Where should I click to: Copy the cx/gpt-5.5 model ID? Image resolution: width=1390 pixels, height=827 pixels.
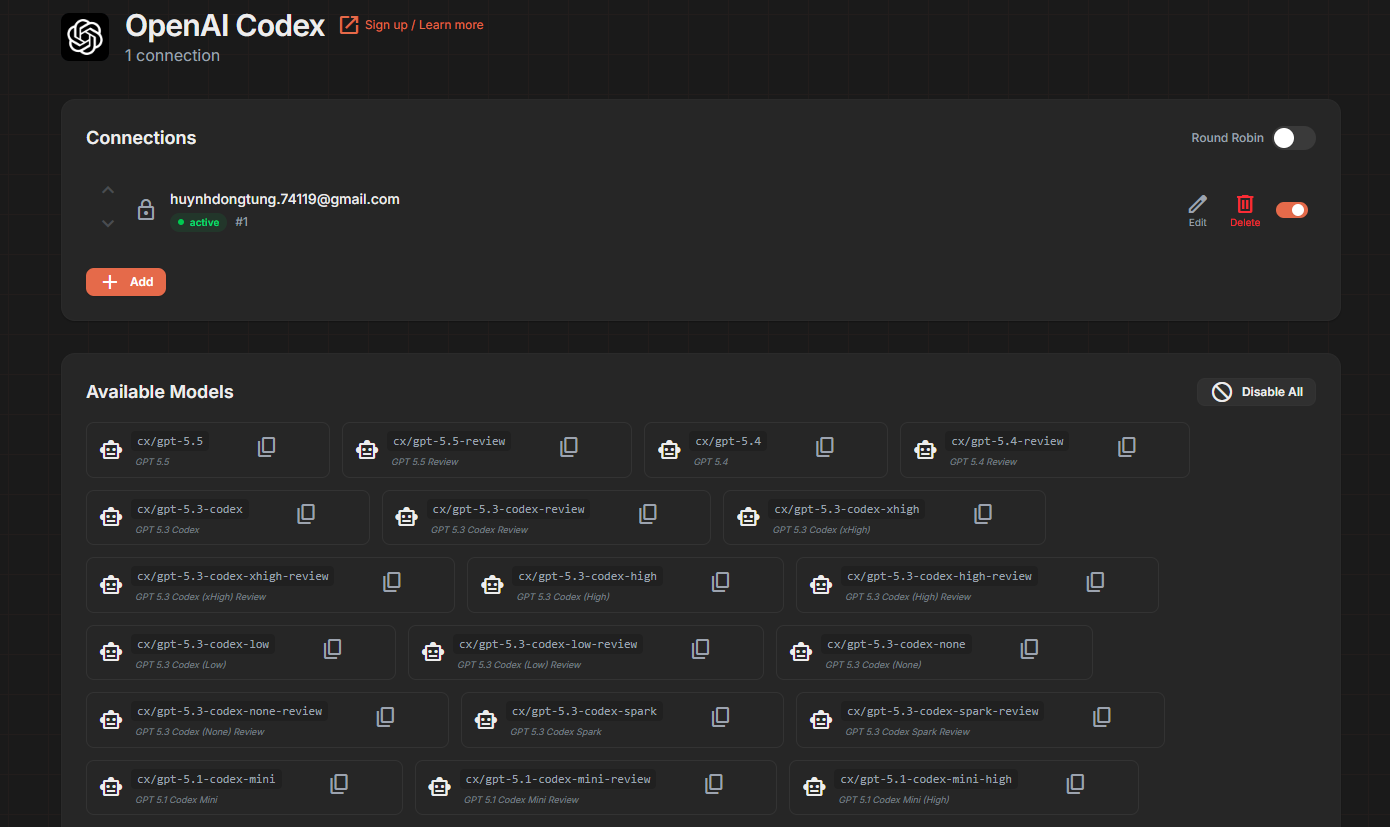[266, 447]
